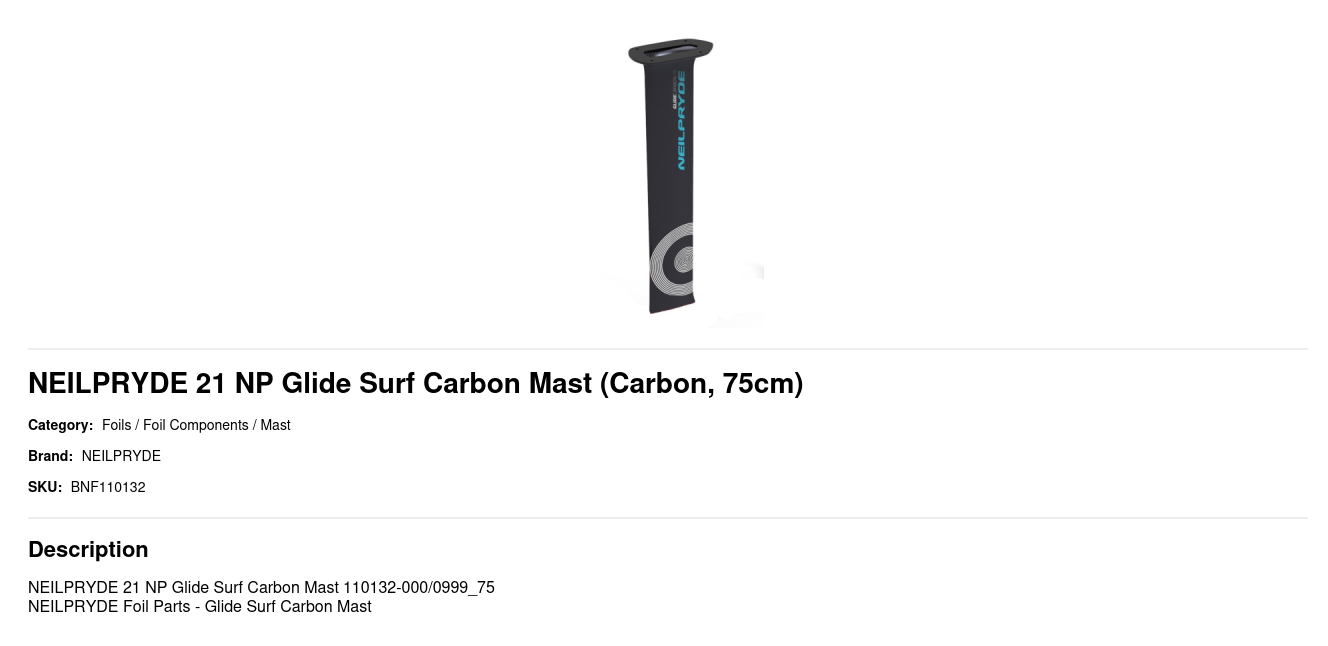
Task: Click the divider line above Description
Action: [x=667, y=518]
